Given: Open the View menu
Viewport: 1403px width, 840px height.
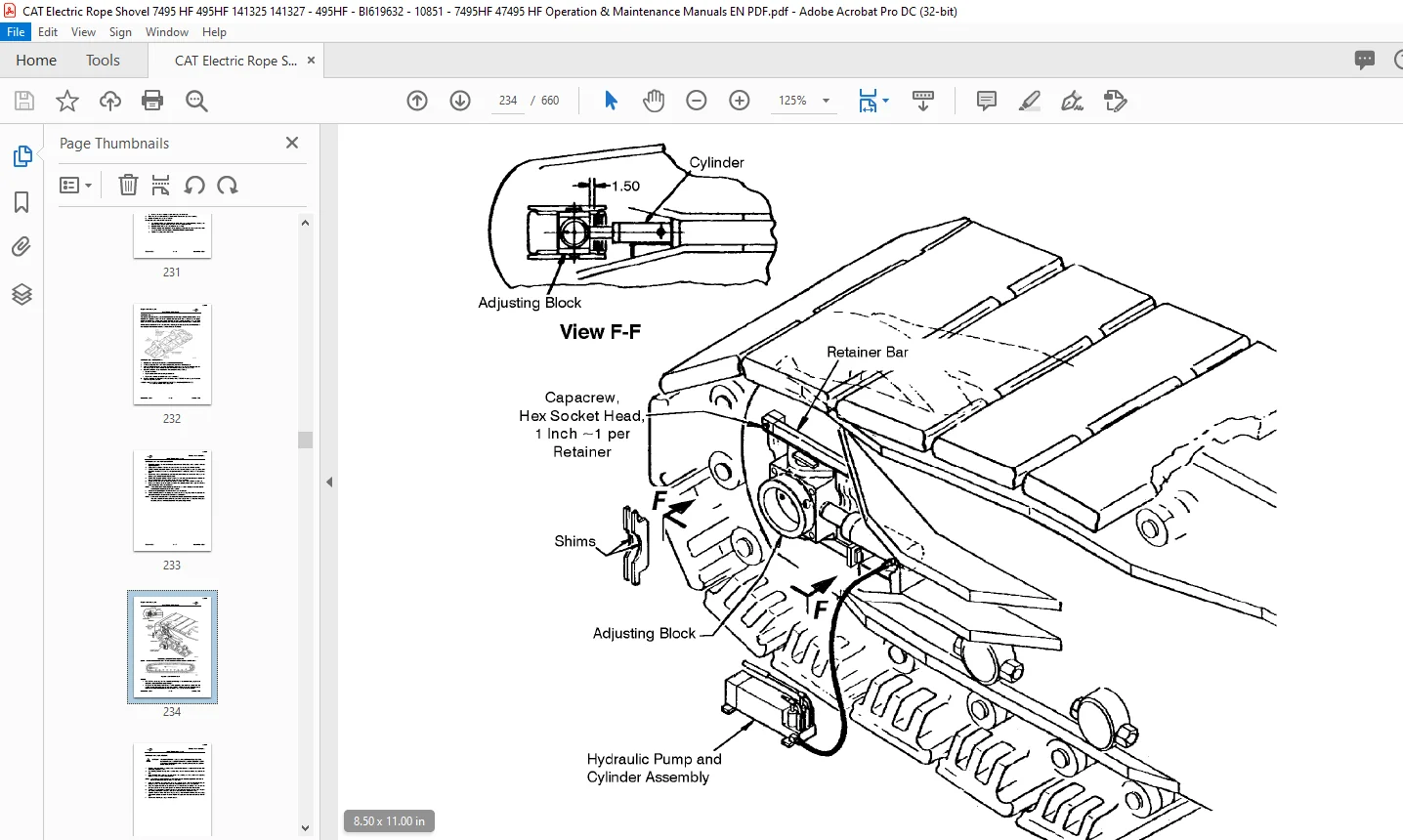Looking at the screenshot, I should tap(84, 31).
